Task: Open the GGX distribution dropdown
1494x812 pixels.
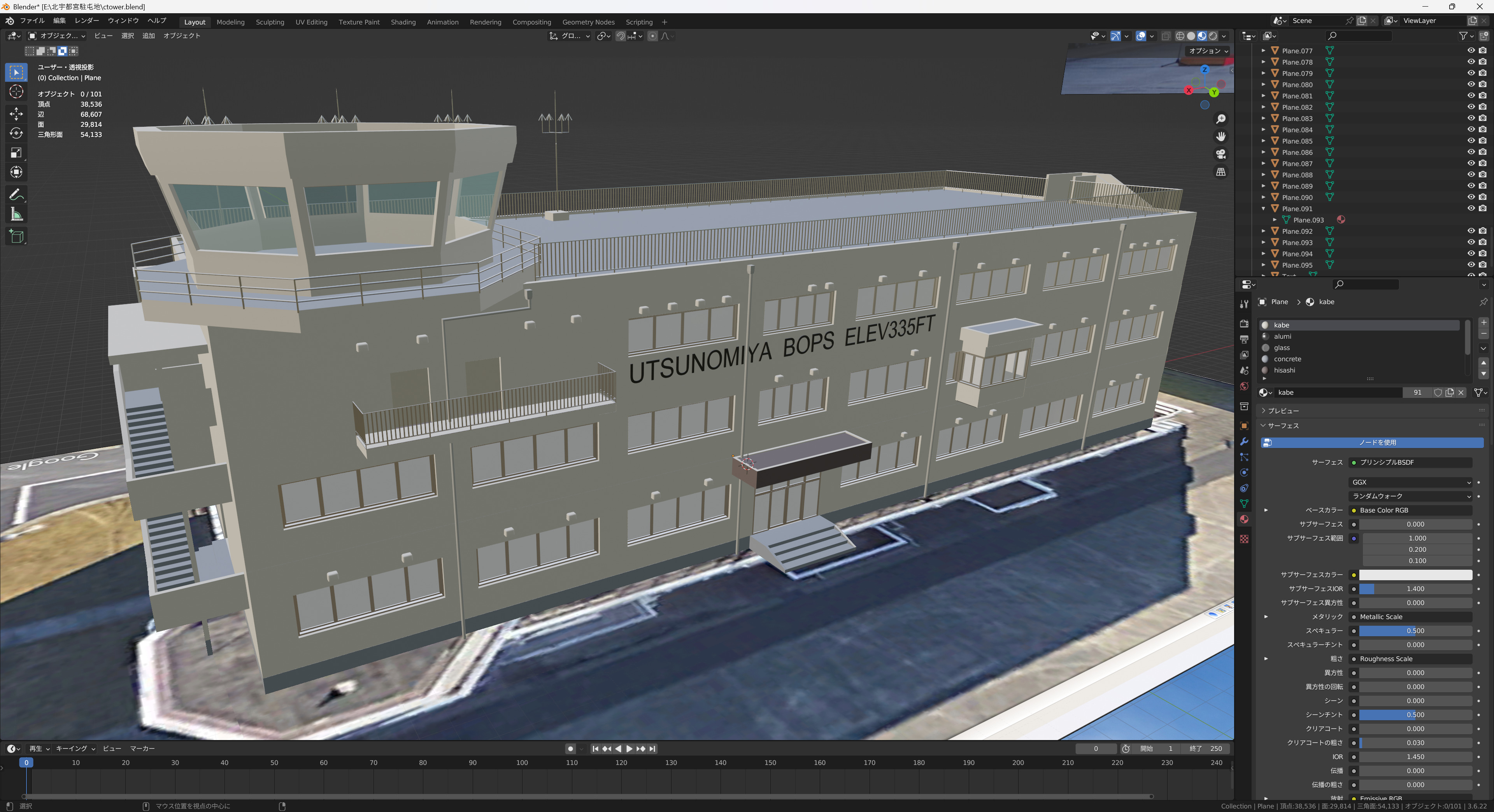Action: point(1410,482)
